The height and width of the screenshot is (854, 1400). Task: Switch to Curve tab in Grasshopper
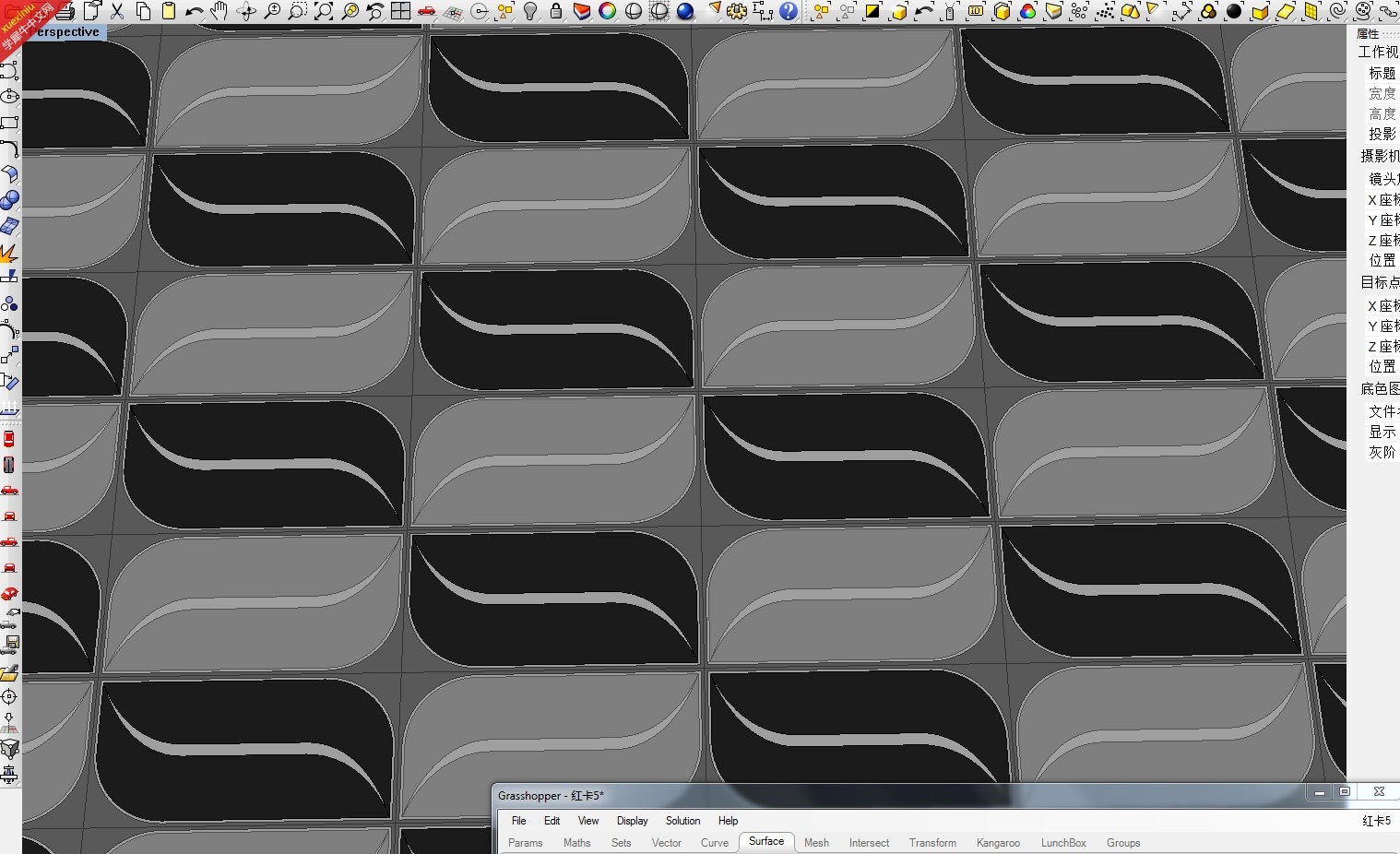[x=715, y=843]
